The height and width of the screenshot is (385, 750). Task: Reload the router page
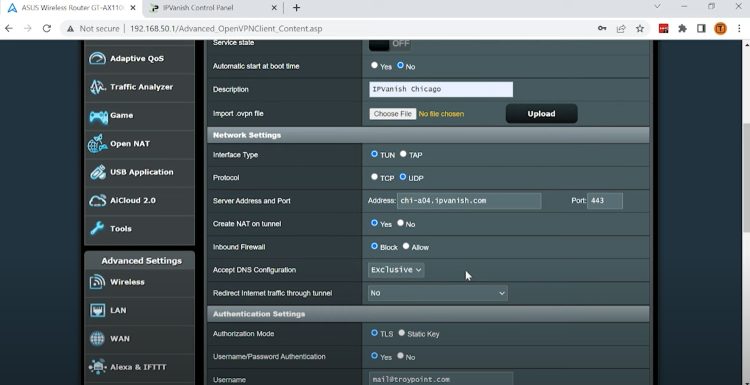coord(46,29)
